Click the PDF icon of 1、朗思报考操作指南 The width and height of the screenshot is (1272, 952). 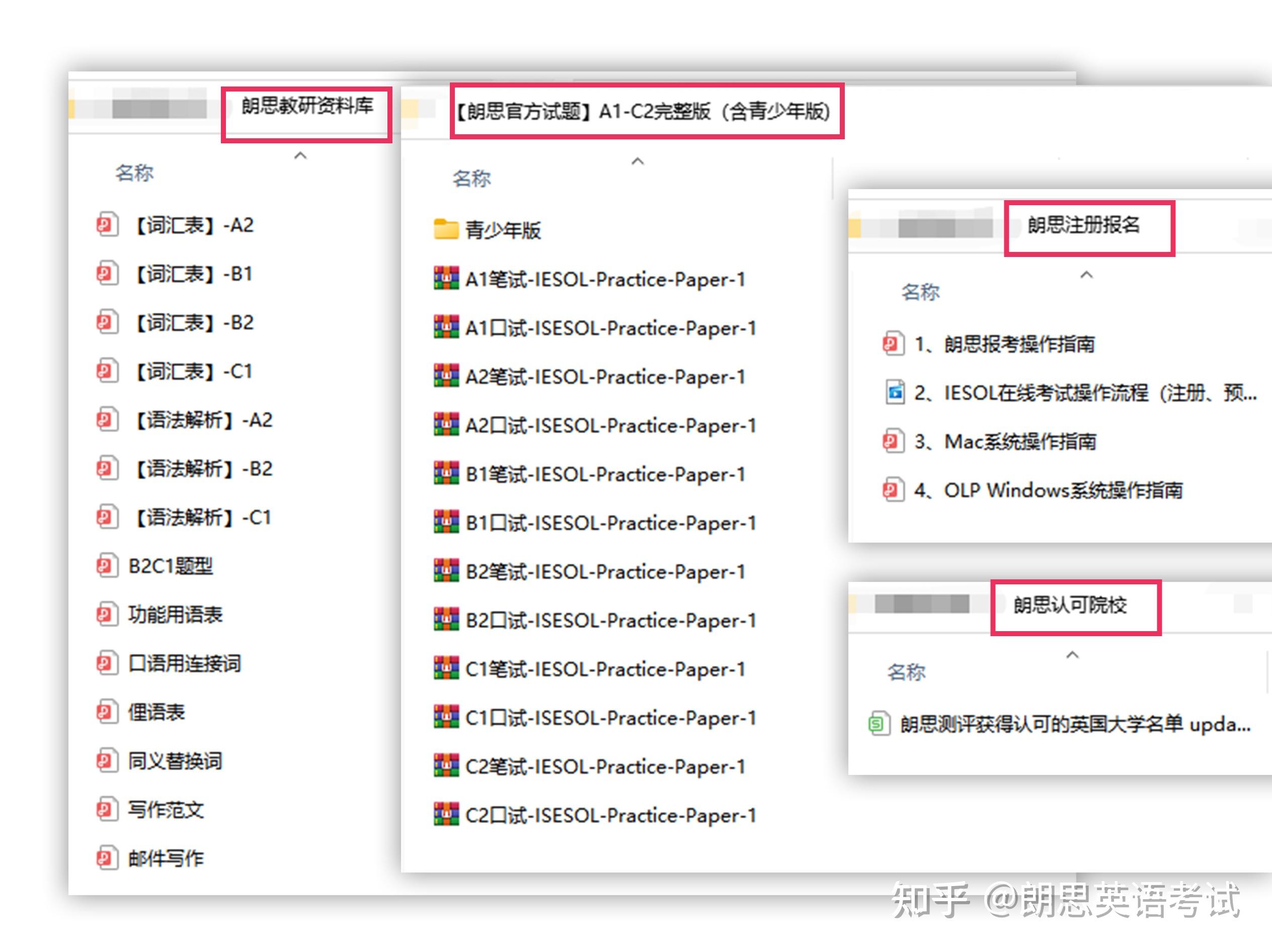click(893, 344)
